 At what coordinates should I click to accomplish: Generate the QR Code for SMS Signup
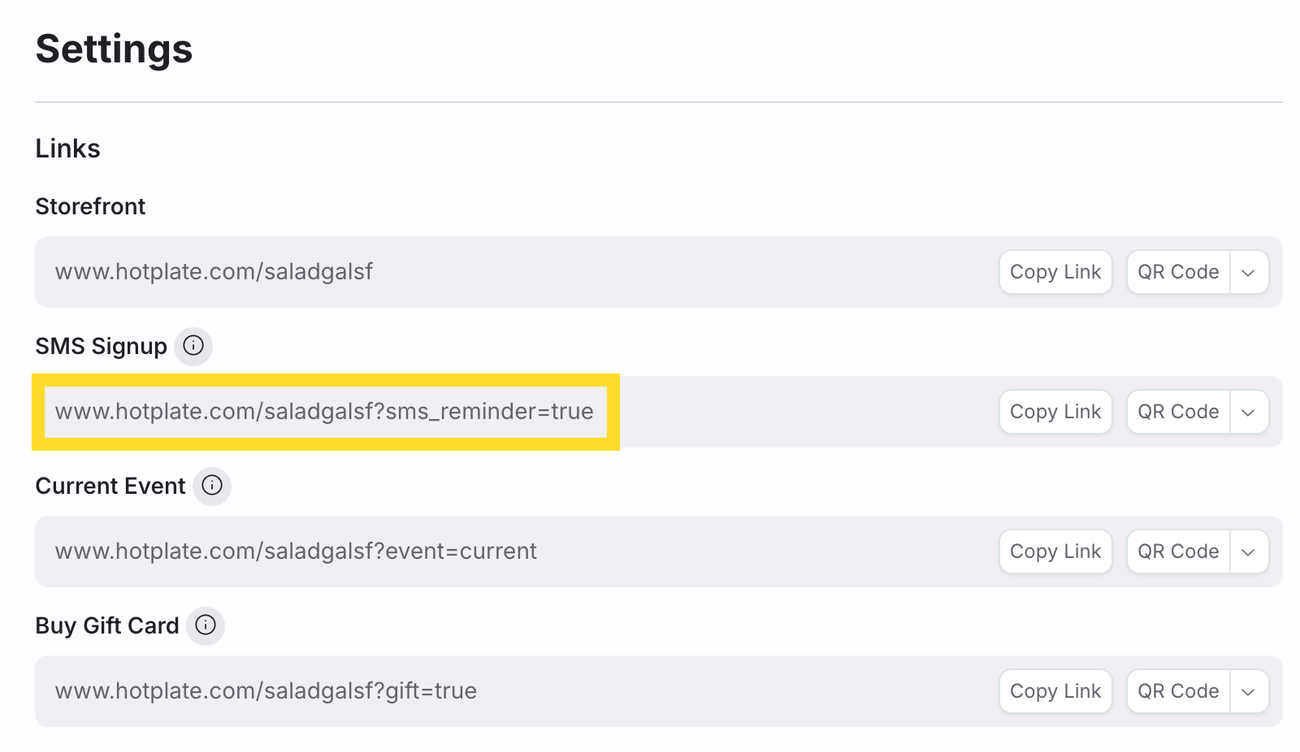(1177, 412)
